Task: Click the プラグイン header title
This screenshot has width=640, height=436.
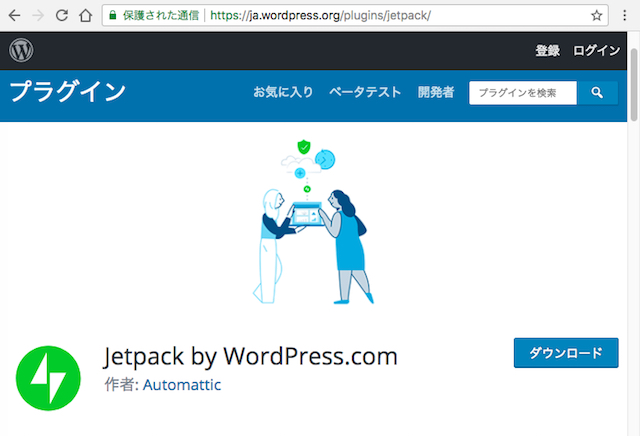Action: [68, 93]
